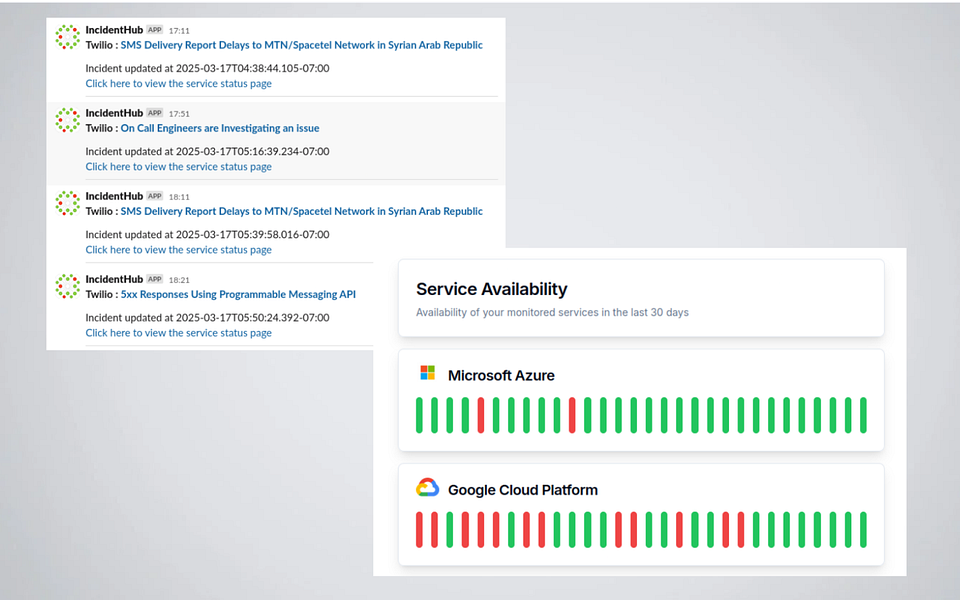Click the IncidentHub sender name at 18:21
This screenshot has height=600, width=960.
pyautogui.click(x=114, y=279)
